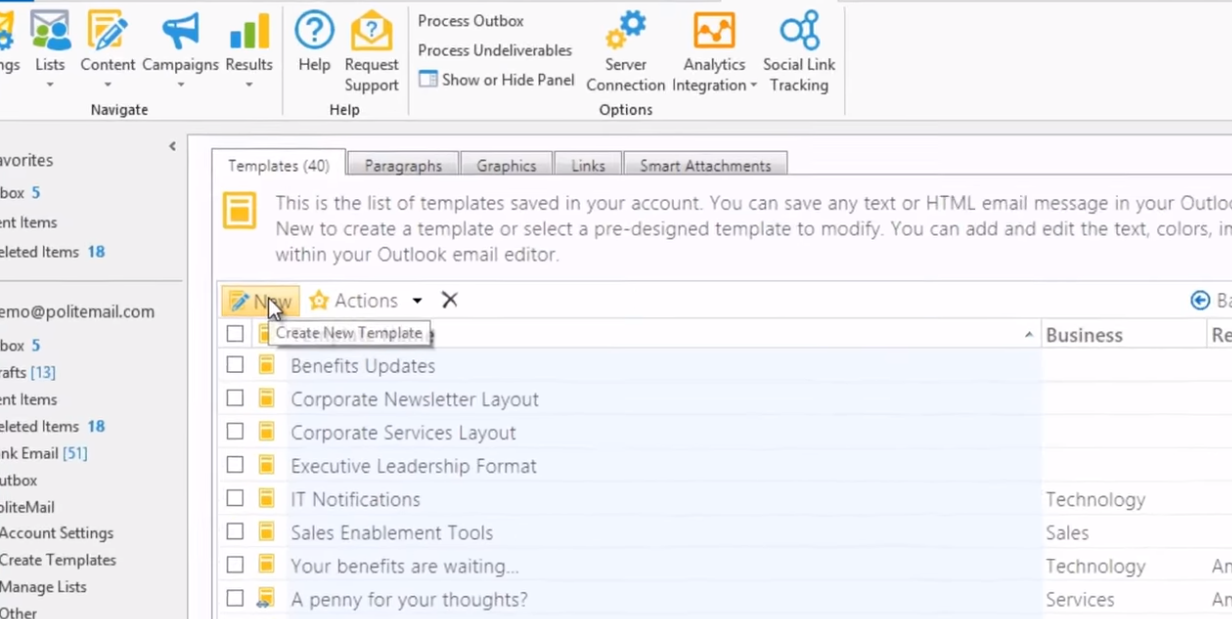Switch to the Paragraphs tab
The width and height of the screenshot is (1232, 619).
[403, 165]
